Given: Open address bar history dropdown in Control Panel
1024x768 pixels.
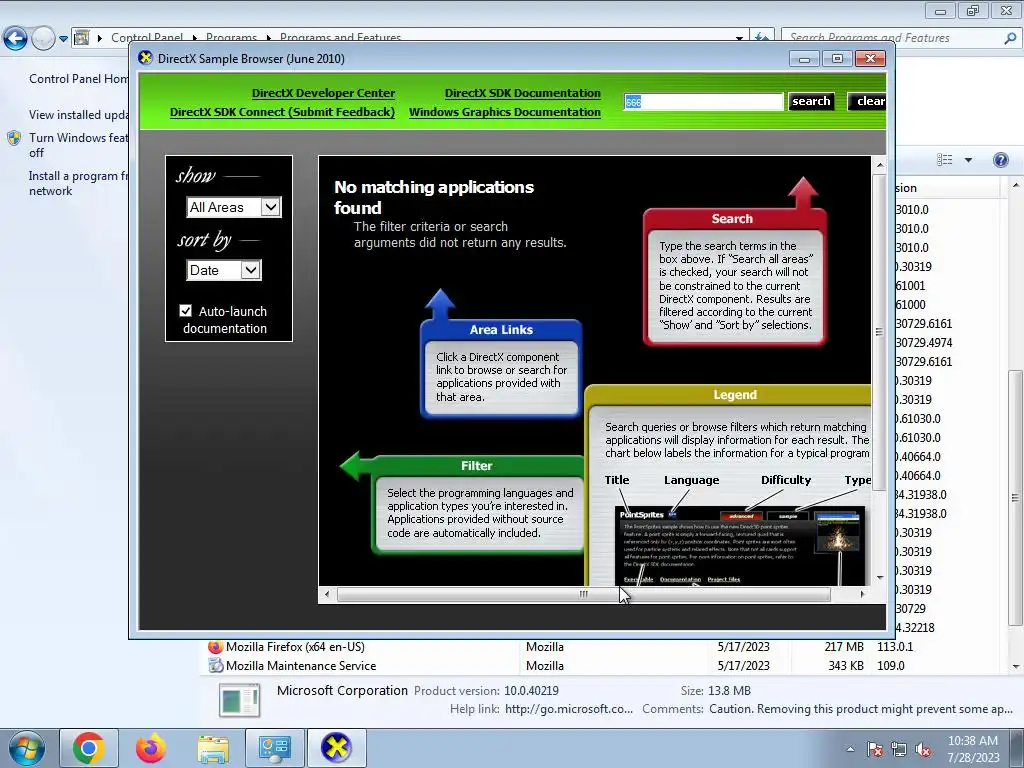Looking at the screenshot, I should click(739, 38).
